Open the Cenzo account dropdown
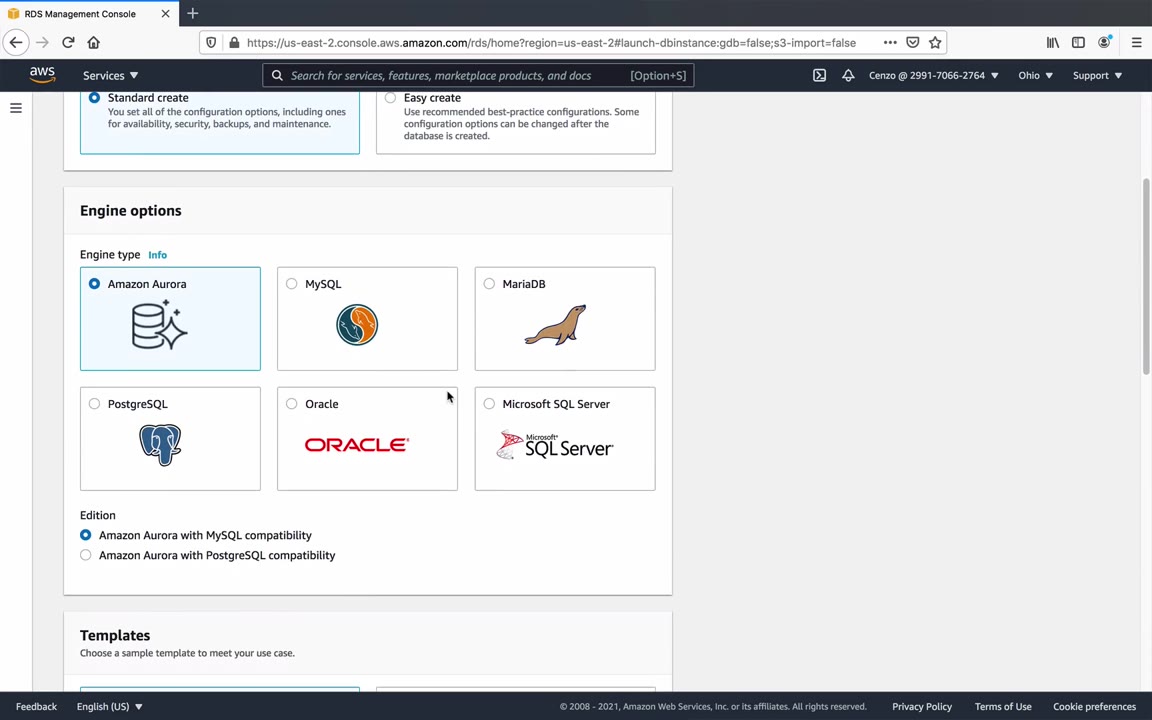 click(933, 75)
